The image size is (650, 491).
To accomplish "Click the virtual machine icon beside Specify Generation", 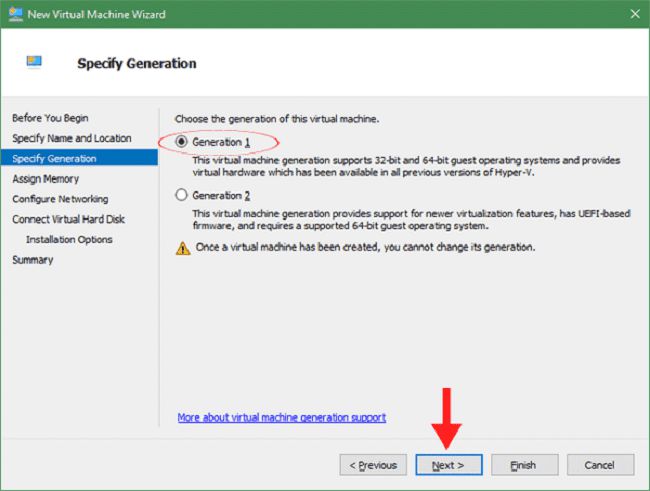I will click(x=34, y=62).
